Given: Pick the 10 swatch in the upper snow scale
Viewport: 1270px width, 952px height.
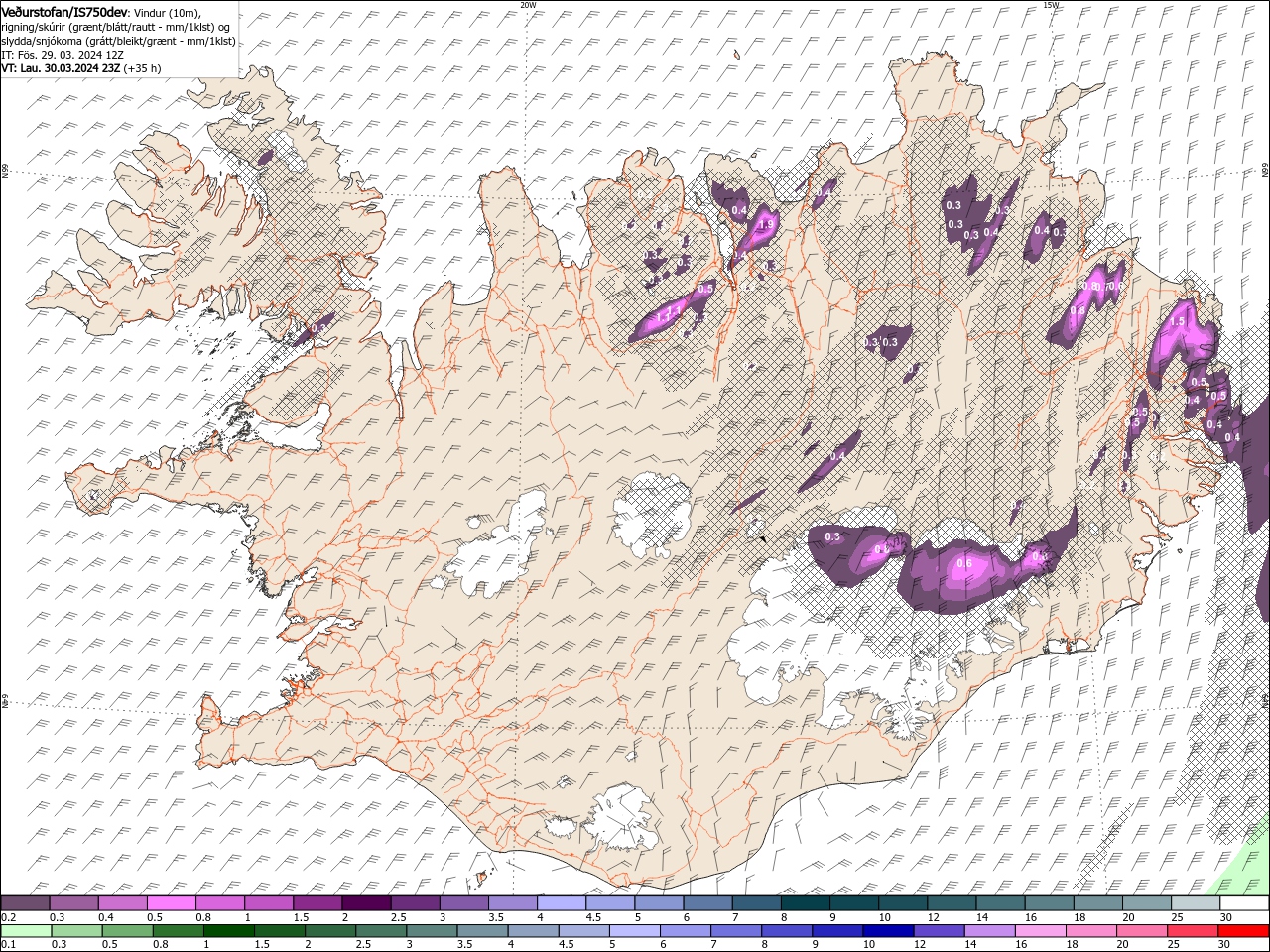Looking at the screenshot, I should point(904,903).
